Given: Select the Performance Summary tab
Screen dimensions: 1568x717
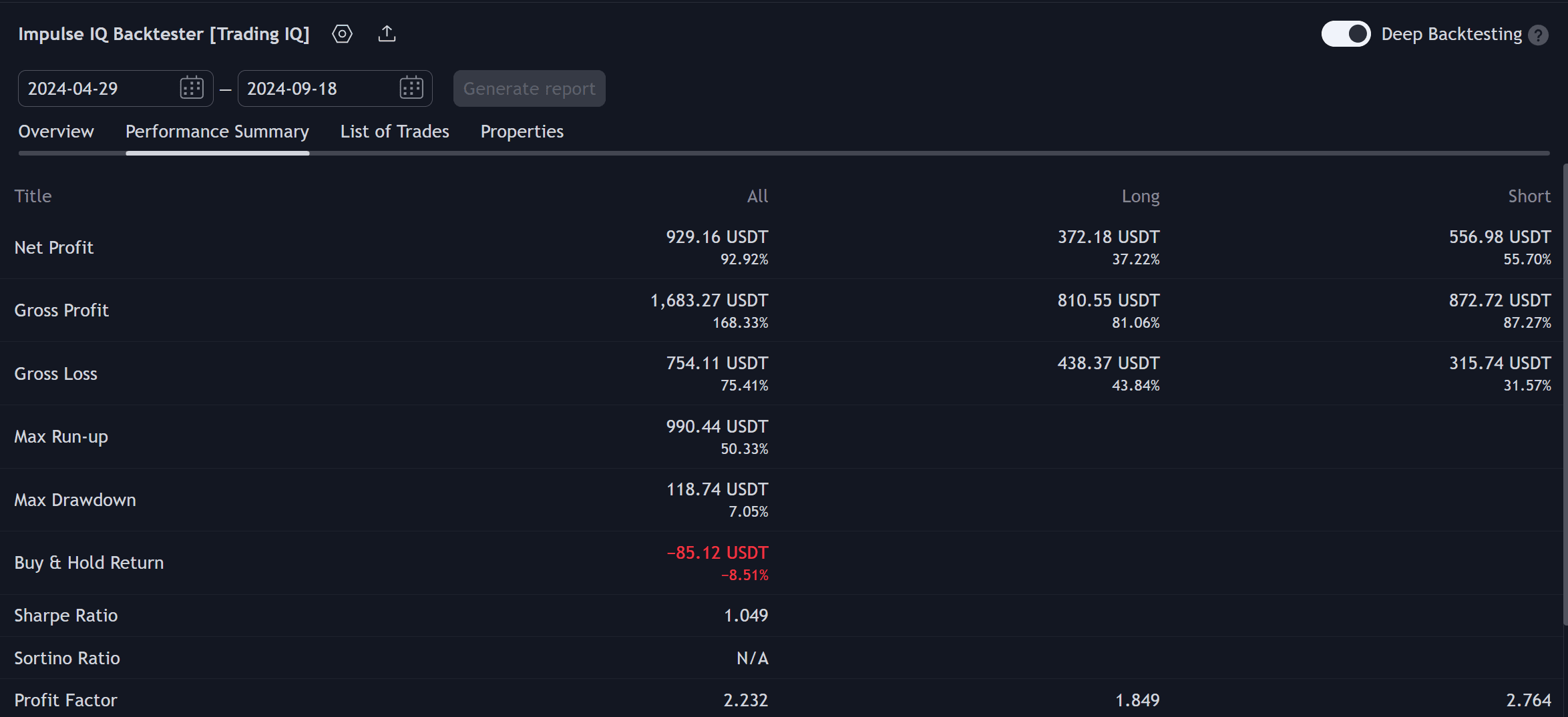Looking at the screenshot, I should (x=217, y=132).
